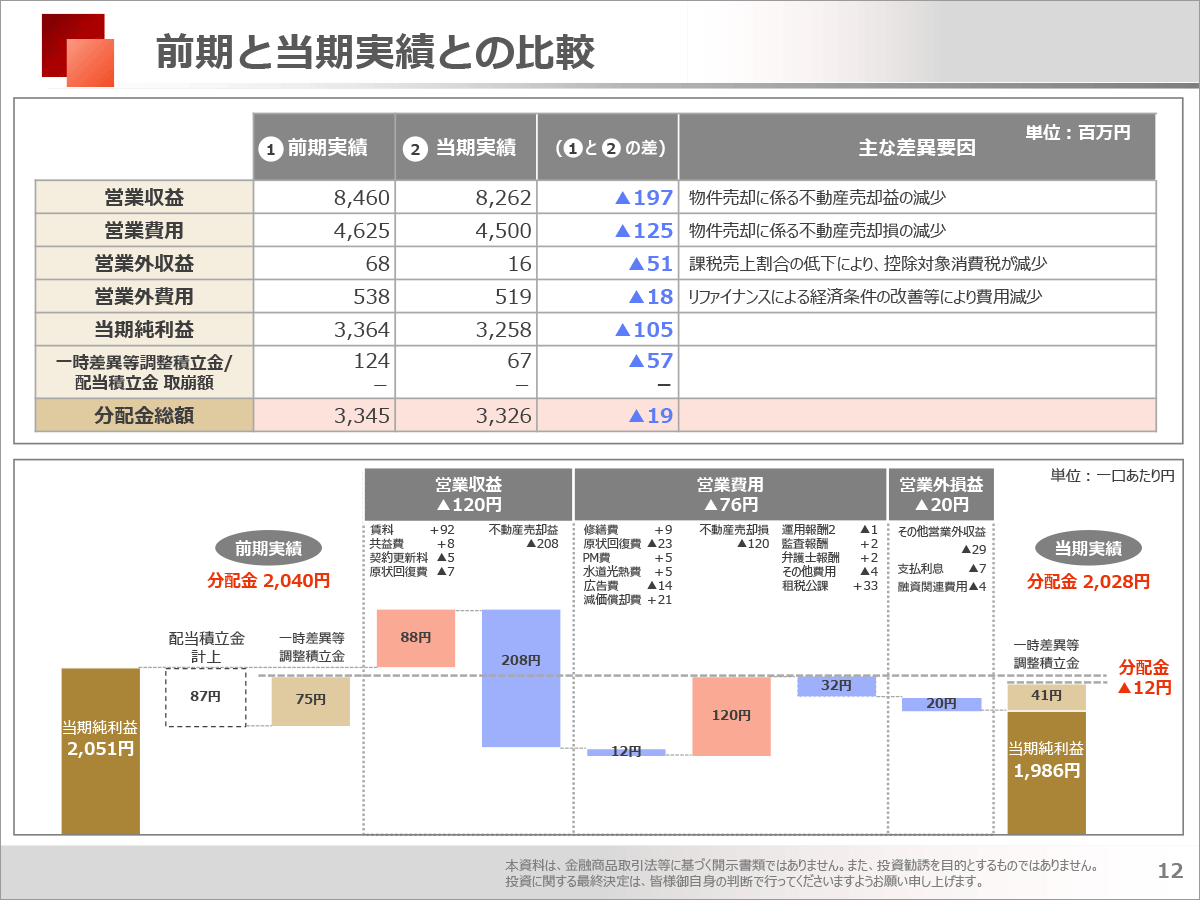
Task: Select the 分配金 2,028円 text
Action: tap(1088, 581)
